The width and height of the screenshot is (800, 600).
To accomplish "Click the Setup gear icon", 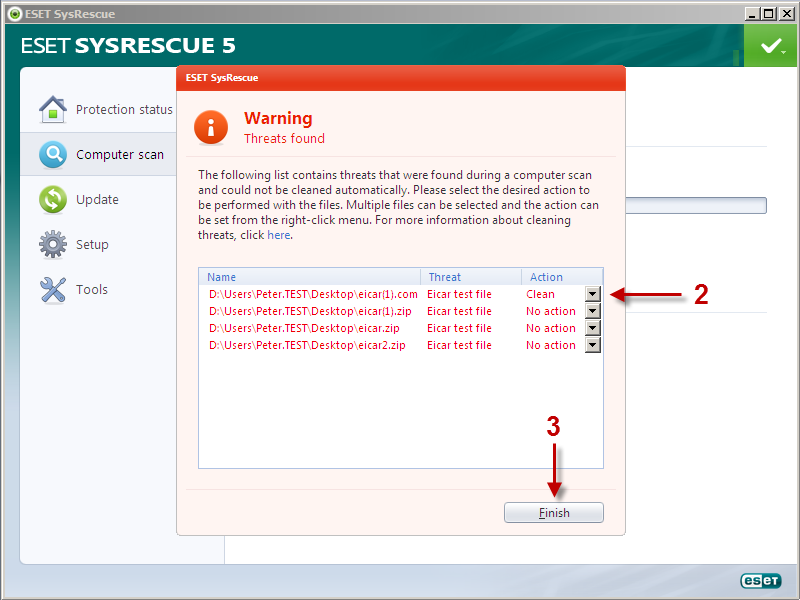I will coord(53,244).
